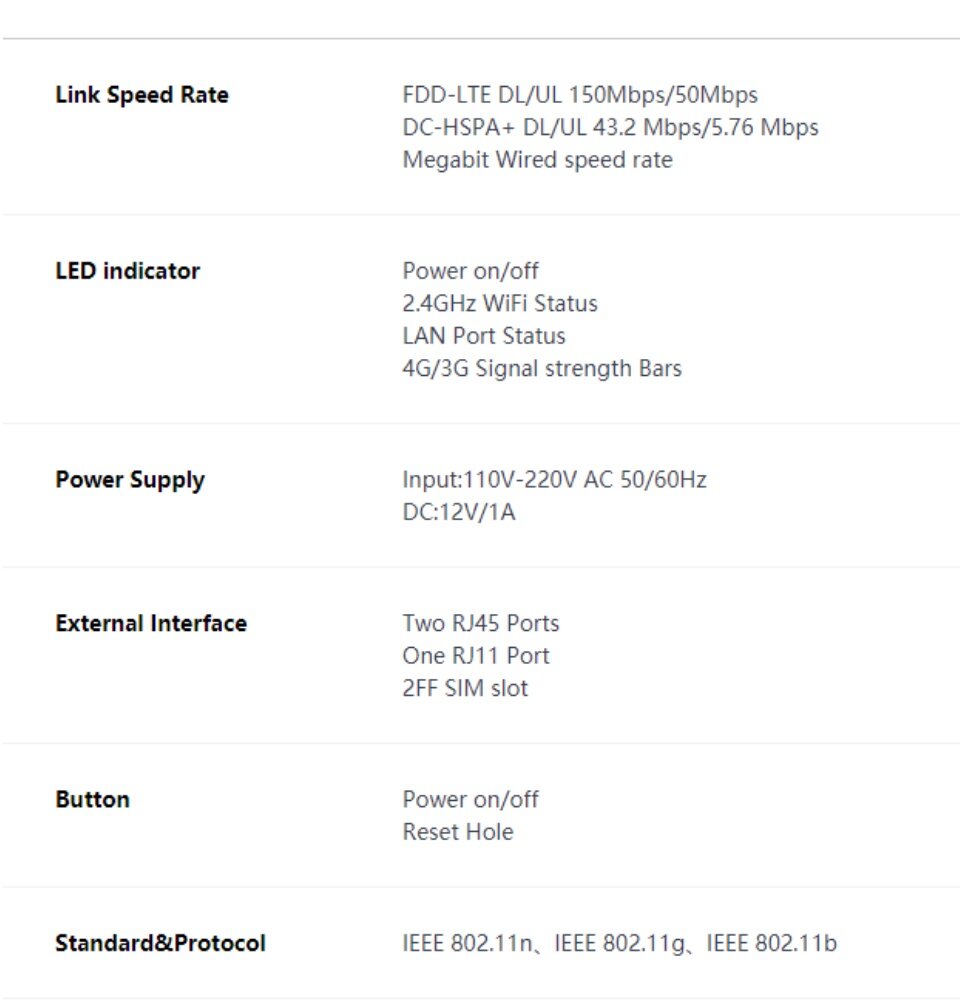This screenshot has height=1000, width=960.
Task: Click the Standard&Protocol heading
Action: click(160, 943)
